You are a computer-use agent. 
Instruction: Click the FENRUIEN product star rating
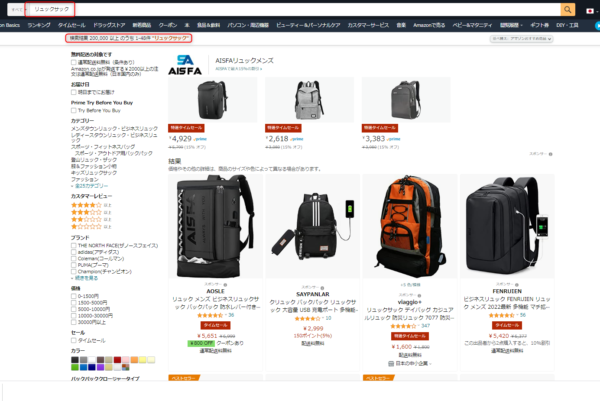[502, 315]
